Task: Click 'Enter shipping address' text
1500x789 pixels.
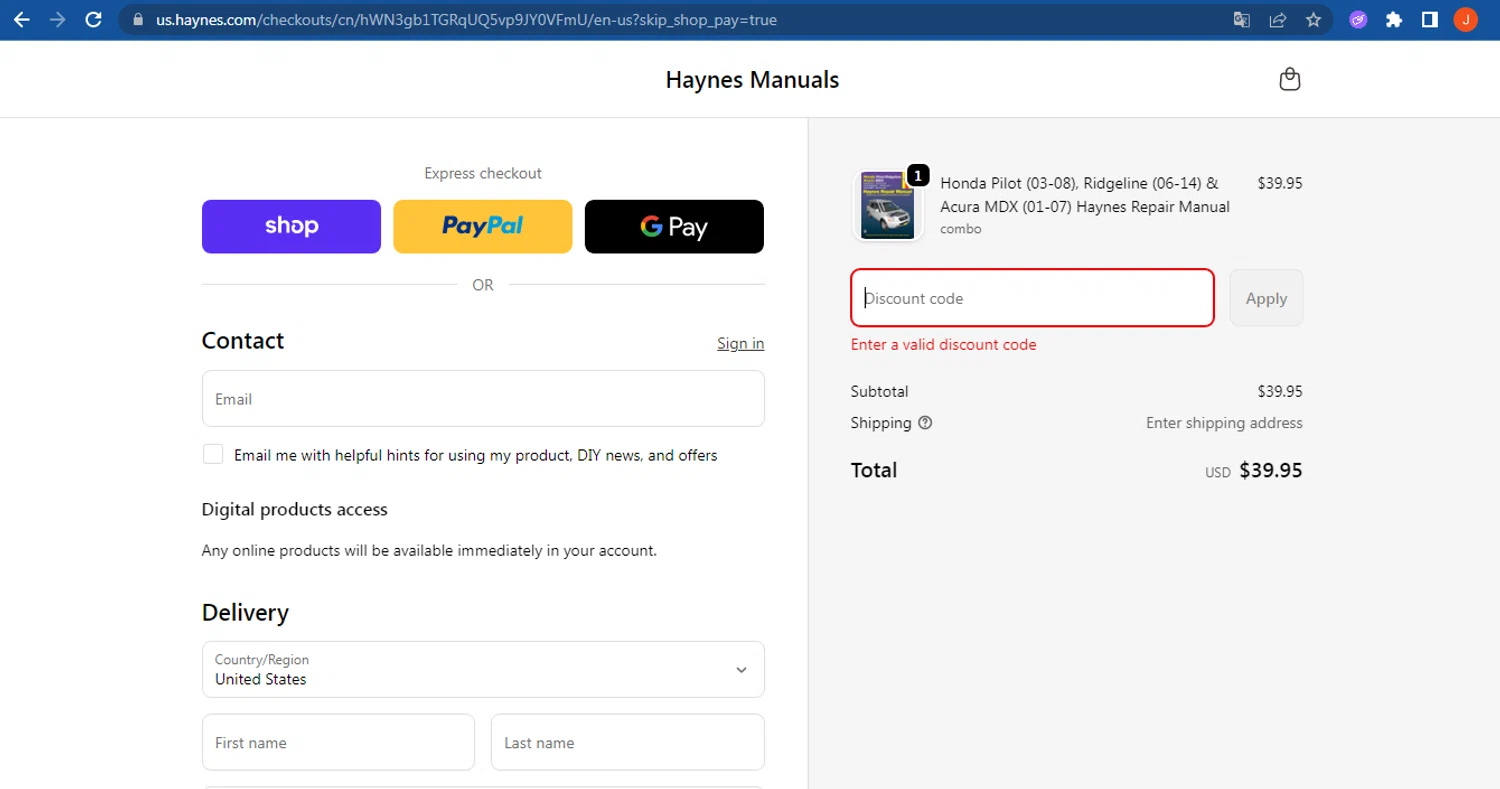Action: click(x=1224, y=423)
